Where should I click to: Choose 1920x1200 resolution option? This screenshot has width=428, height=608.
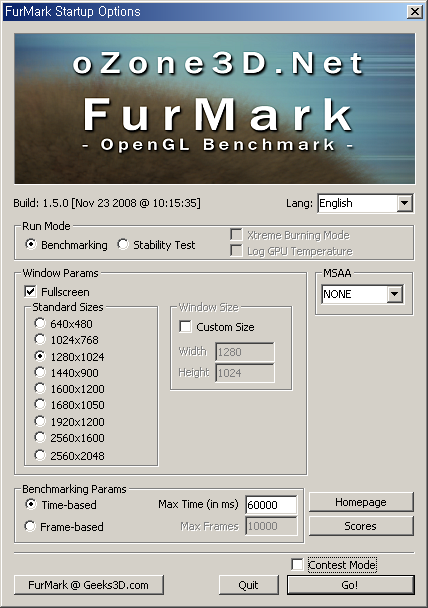click(40, 421)
